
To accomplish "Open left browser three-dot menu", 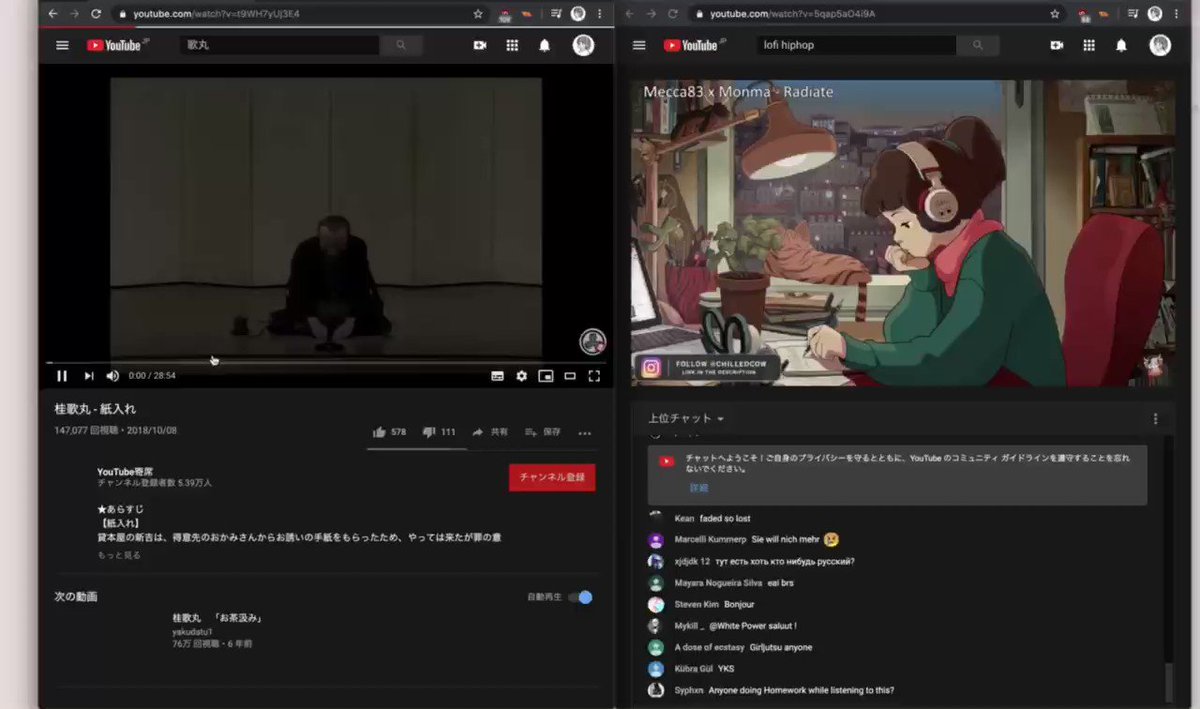I will (599, 14).
